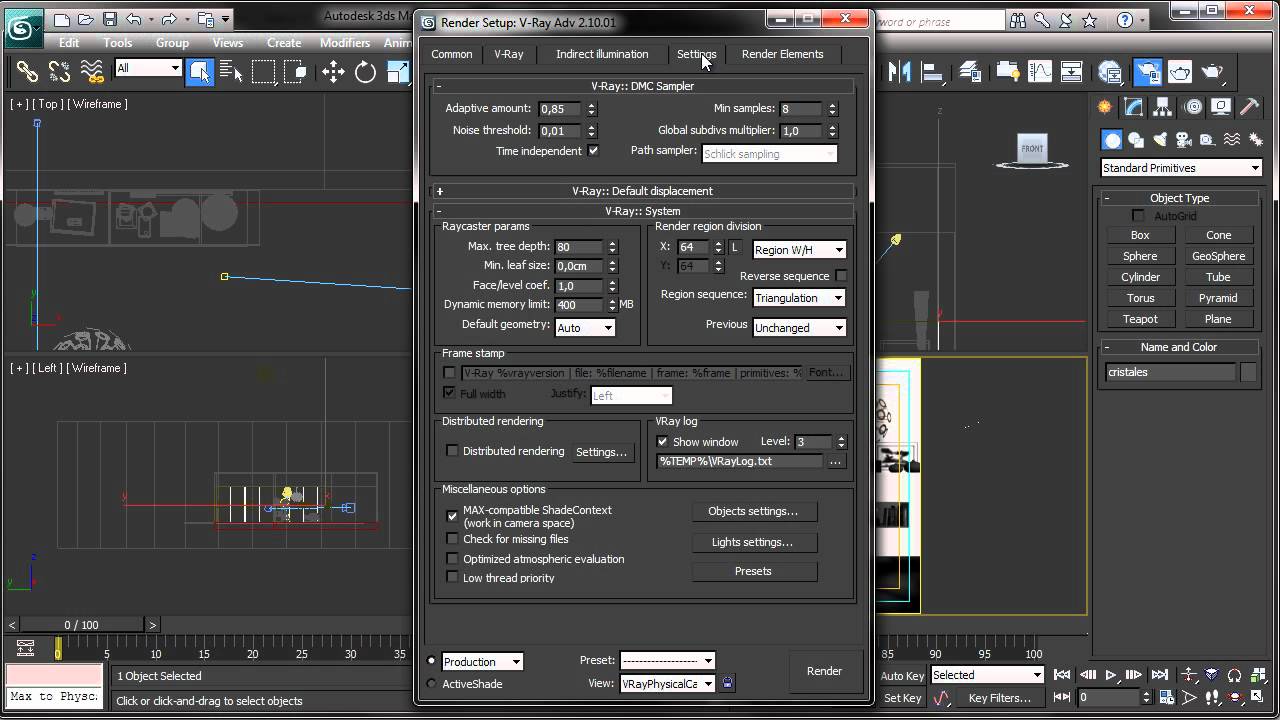This screenshot has height=720, width=1280.
Task: Expand the V-Ray Default displacement rollout
Action: click(642, 191)
